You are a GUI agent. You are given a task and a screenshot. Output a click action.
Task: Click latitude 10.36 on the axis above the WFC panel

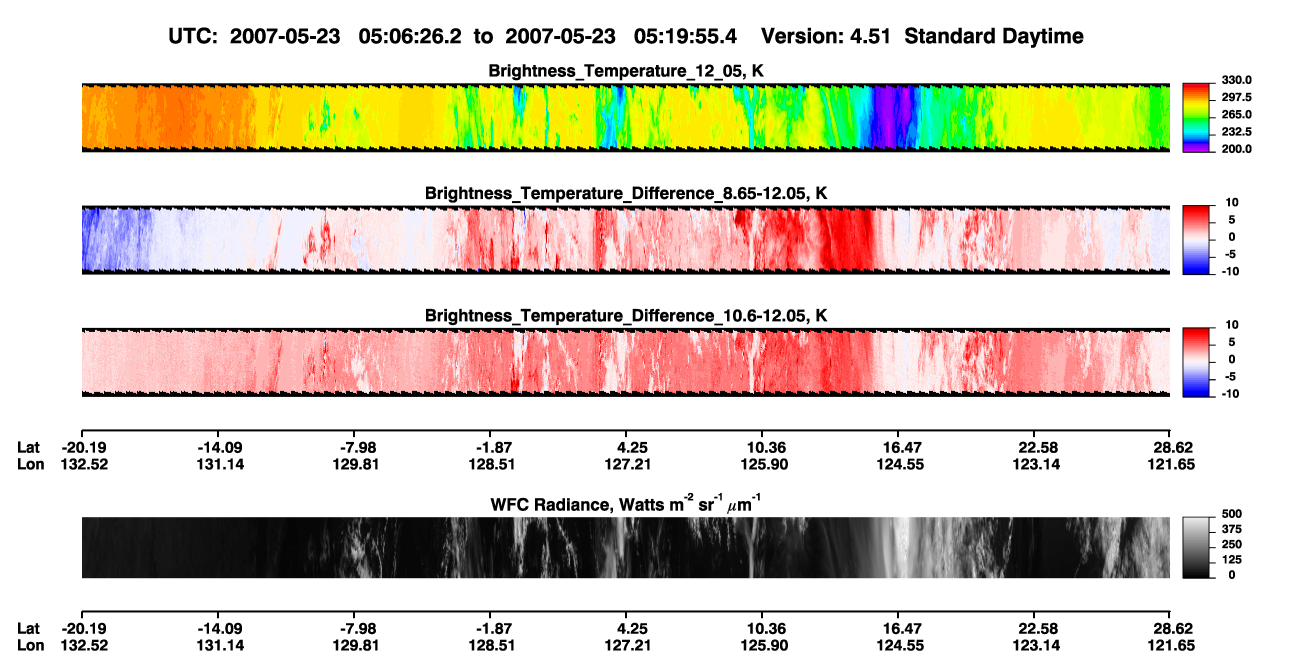tap(762, 447)
